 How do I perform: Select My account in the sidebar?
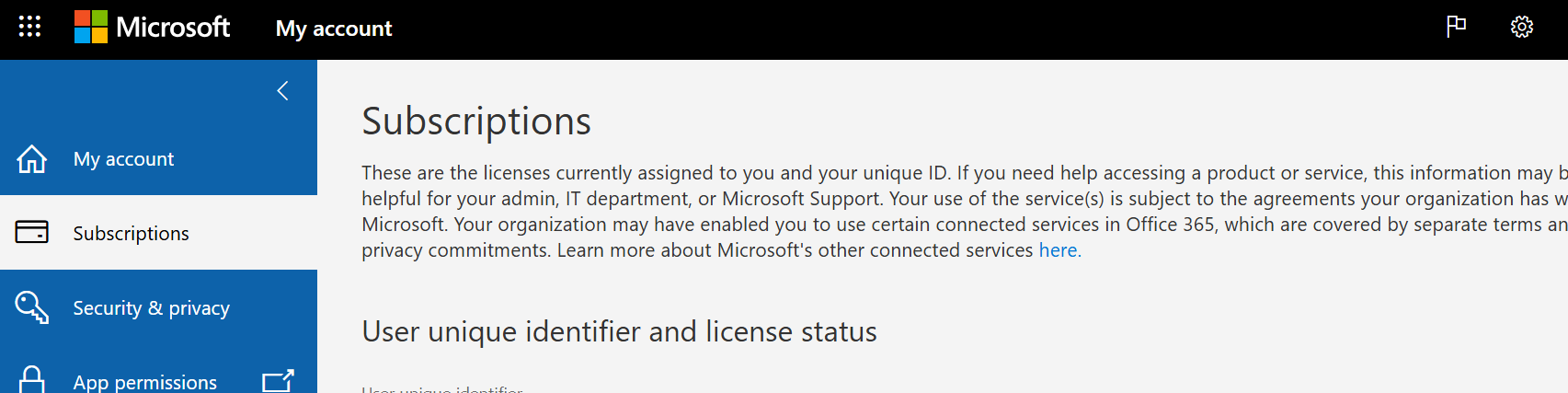(x=158, y=158)
